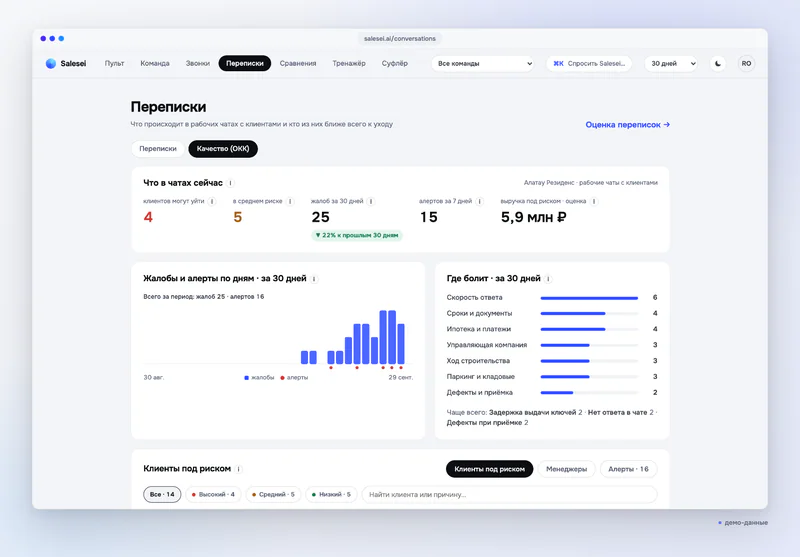Image resolution: width=800 pixels, height=557 pixels.
Task: Click the browser address bar salesei.ai/conversations
Action: [399, 38]
